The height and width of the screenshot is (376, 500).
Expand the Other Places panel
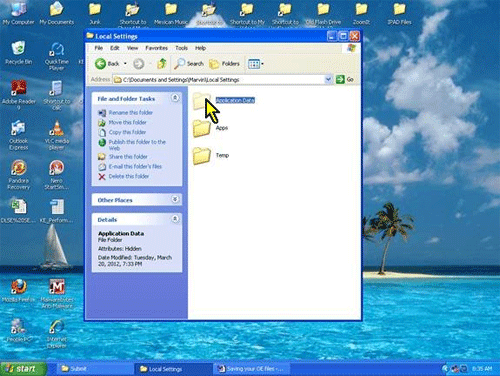pyautogui.click(x=175, y=199)
